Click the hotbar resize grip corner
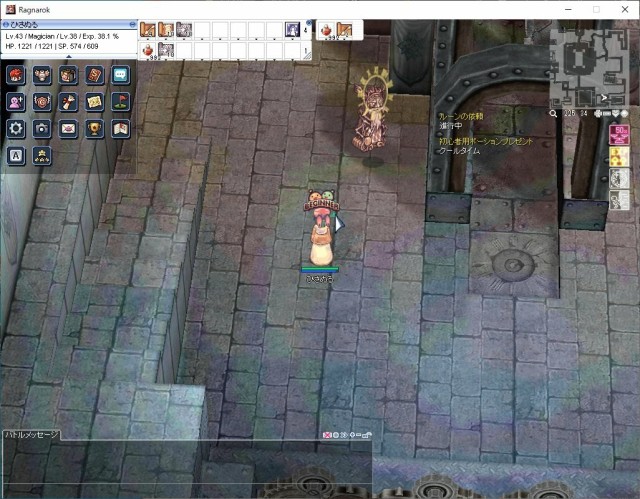The height and width of the screenshot is (499, 640). [307, 56]
